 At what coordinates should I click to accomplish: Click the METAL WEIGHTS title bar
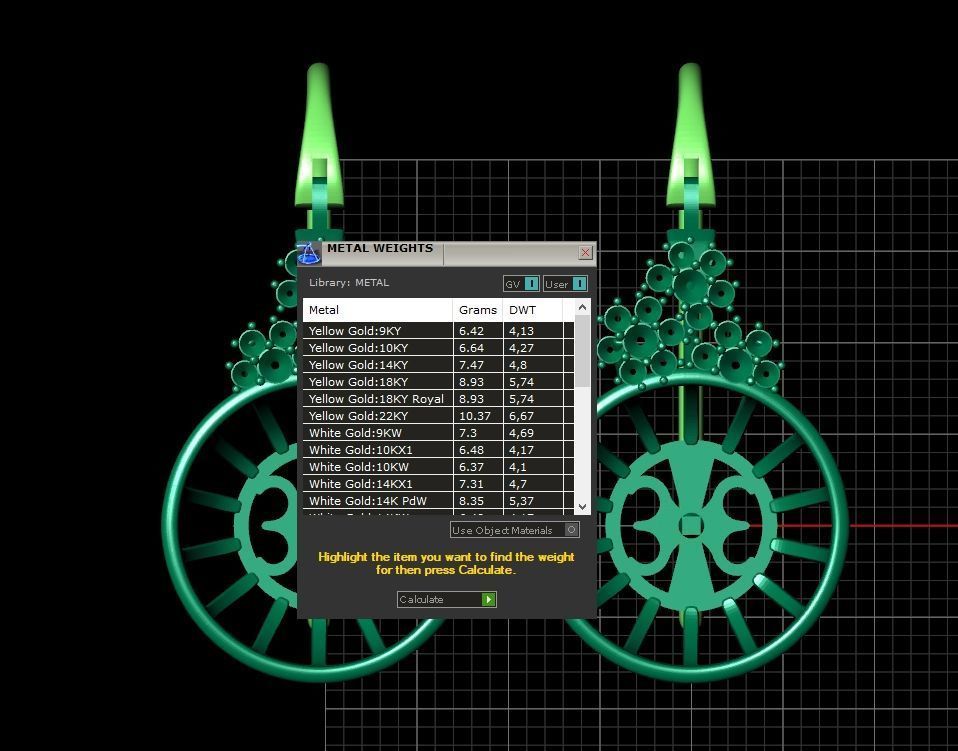point(448,252)
